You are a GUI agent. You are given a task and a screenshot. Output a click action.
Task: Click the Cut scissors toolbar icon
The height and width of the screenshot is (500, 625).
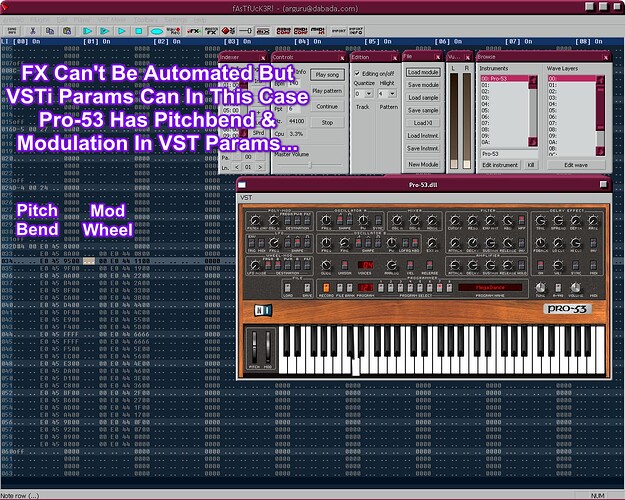33,31
